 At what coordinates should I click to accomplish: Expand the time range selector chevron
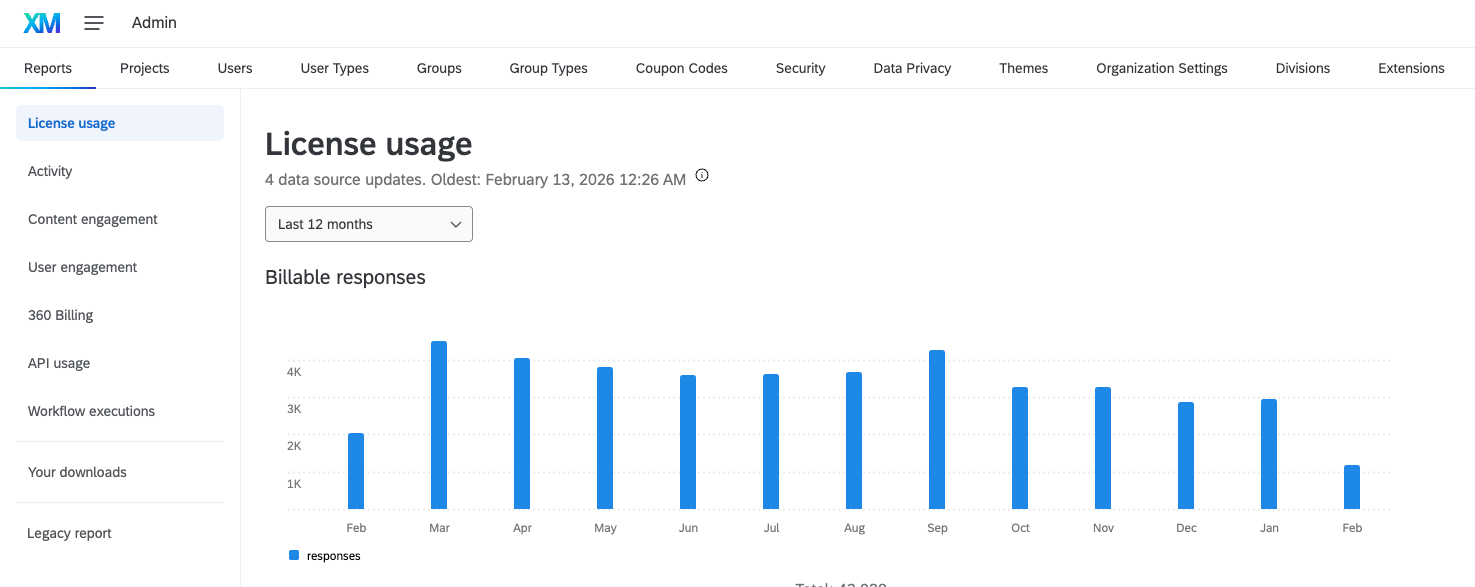coord(455,224)
